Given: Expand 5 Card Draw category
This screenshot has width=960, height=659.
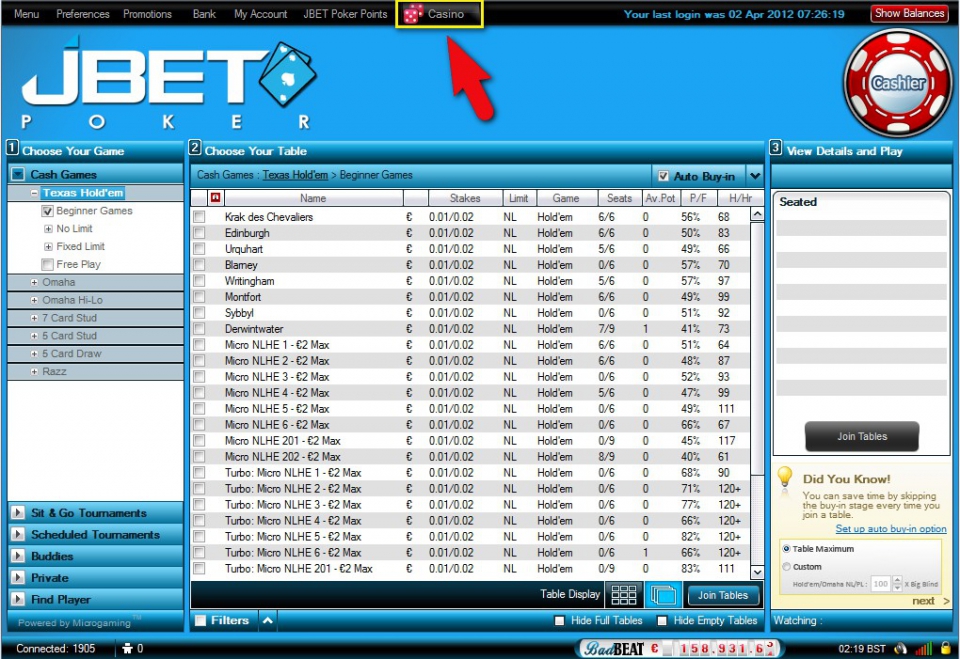Looking at the screenshot, I should [34, 353].
